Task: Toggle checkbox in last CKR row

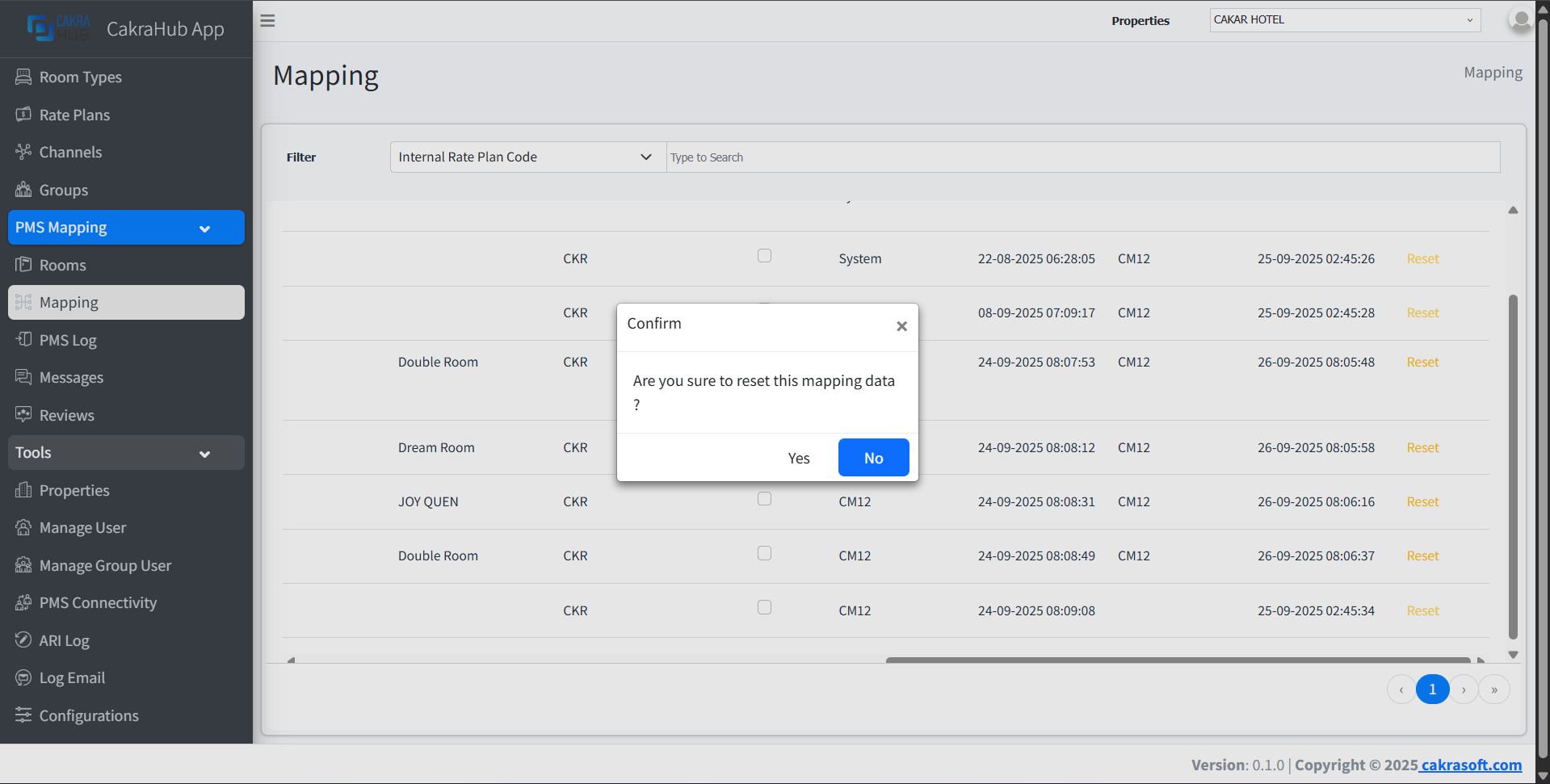Action: tap(764, 607)
